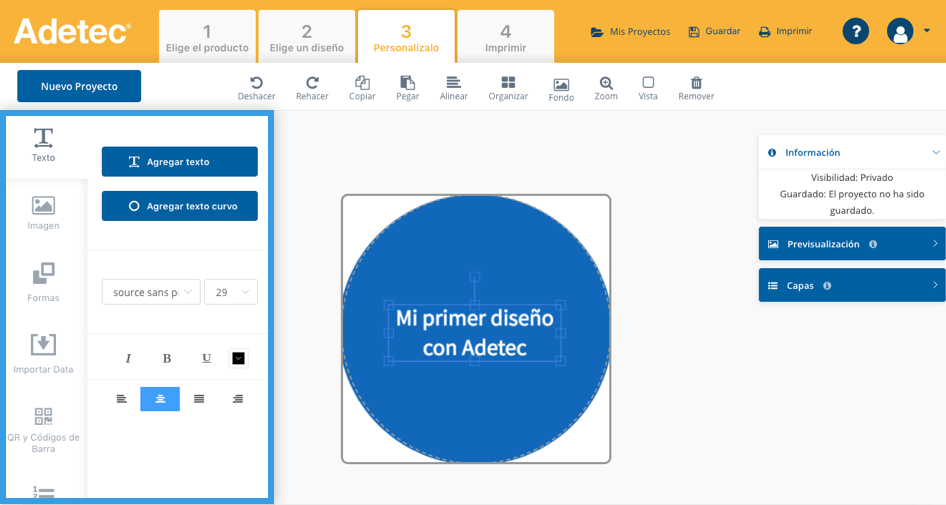946x505 pixels.
Task: Select the Imagen sidebar tool
Action: (x=43, y=213)
